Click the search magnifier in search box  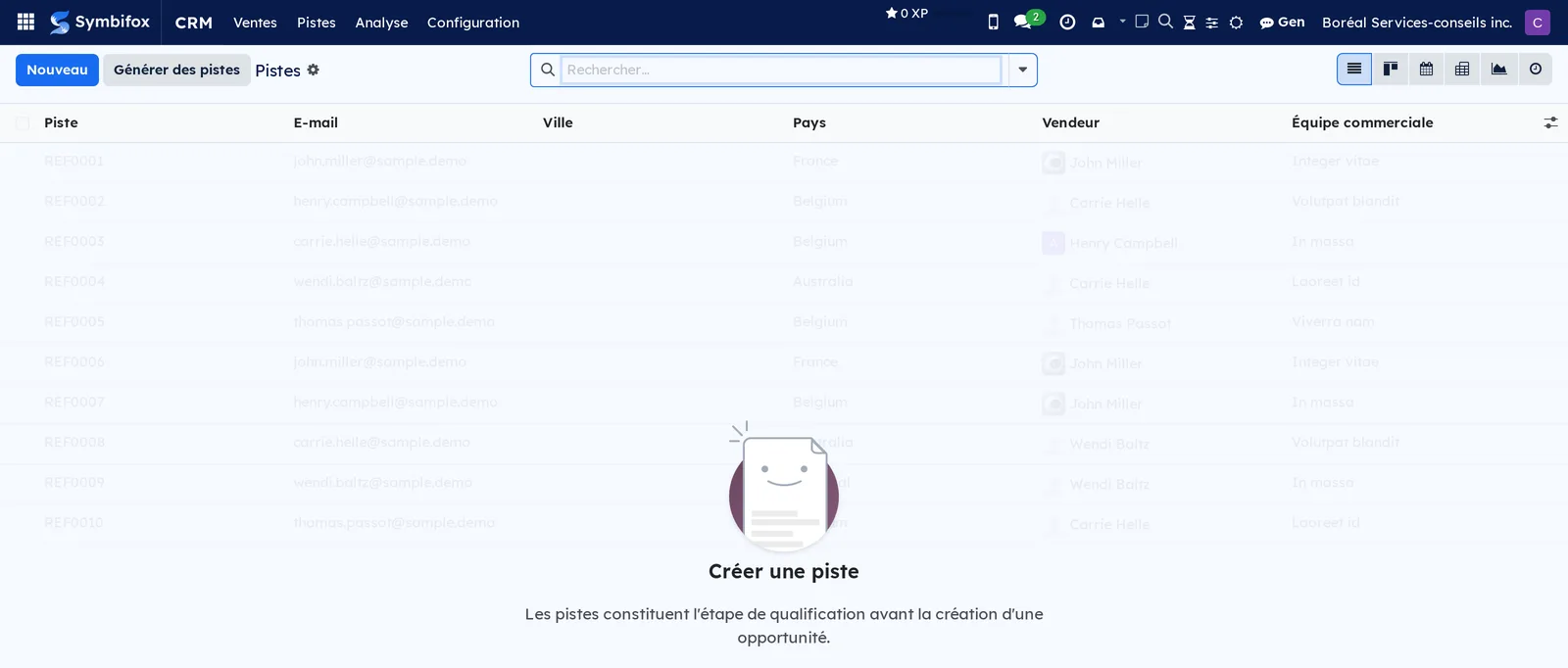pyautogui.click(x=547, y=70)
